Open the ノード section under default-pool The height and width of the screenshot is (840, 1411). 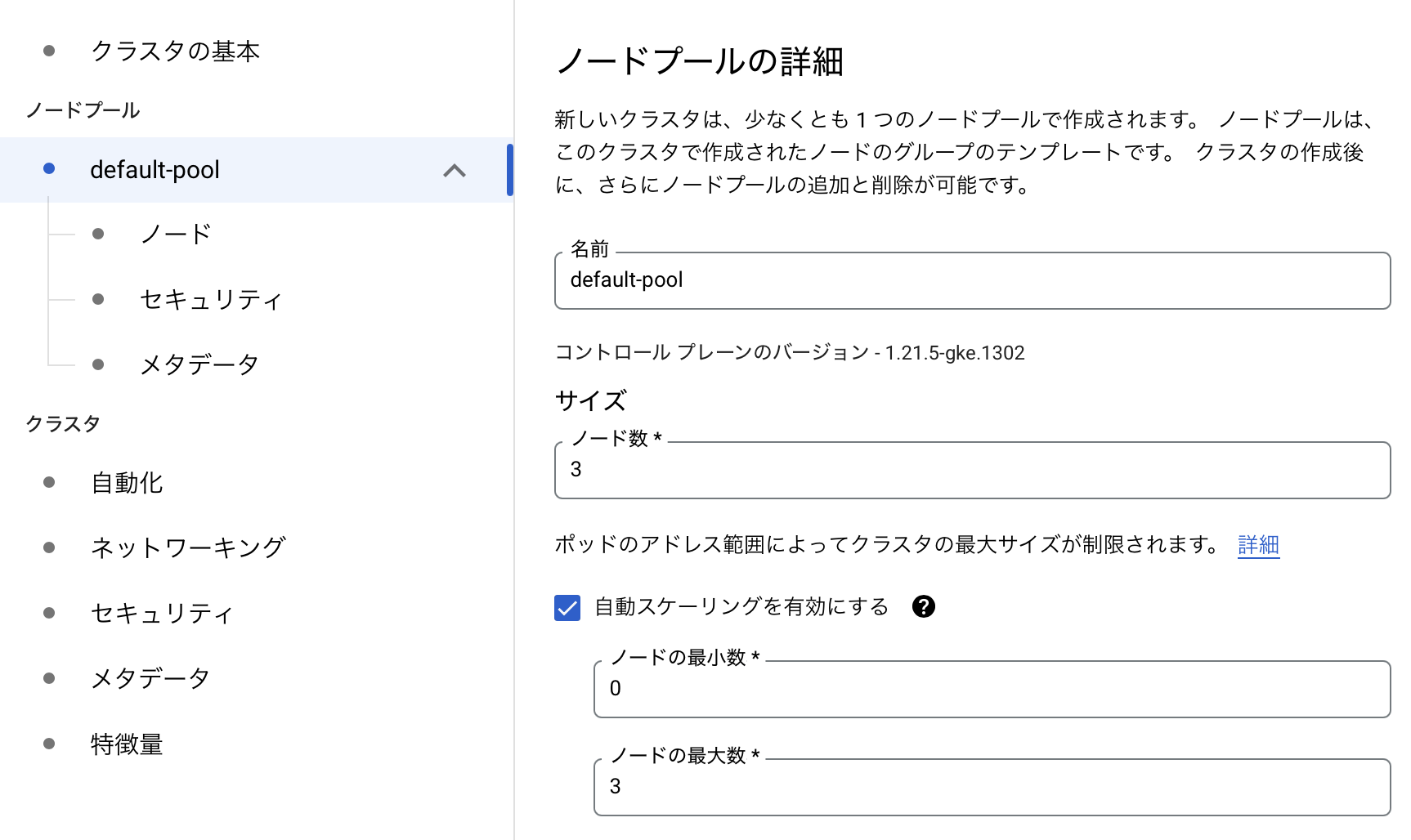(176, 234)
